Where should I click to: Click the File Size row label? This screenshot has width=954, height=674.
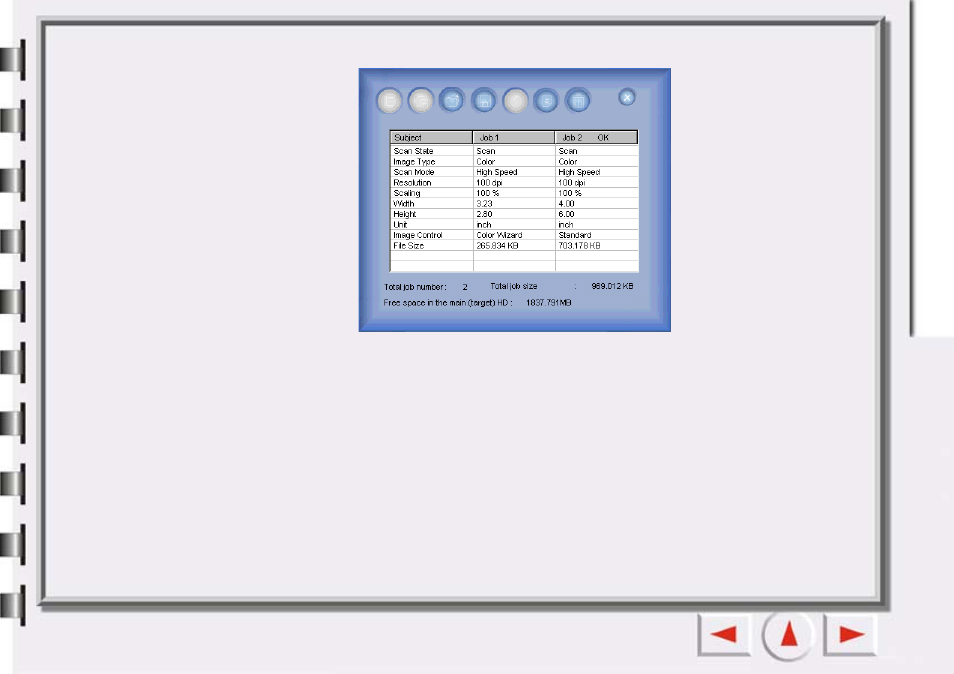pyautogui.click(x=409, y=246)
